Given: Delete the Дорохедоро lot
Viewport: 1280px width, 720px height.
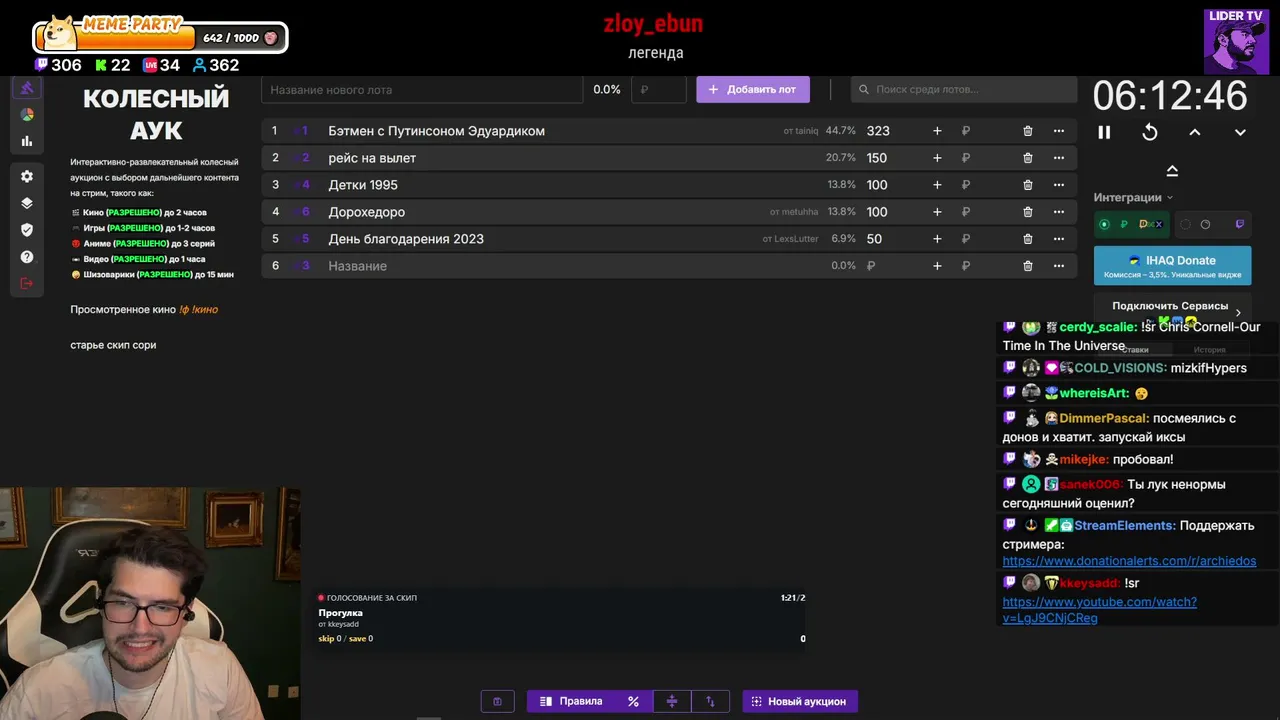Looking at the screenshot, I should click(x=1027, y=212).
